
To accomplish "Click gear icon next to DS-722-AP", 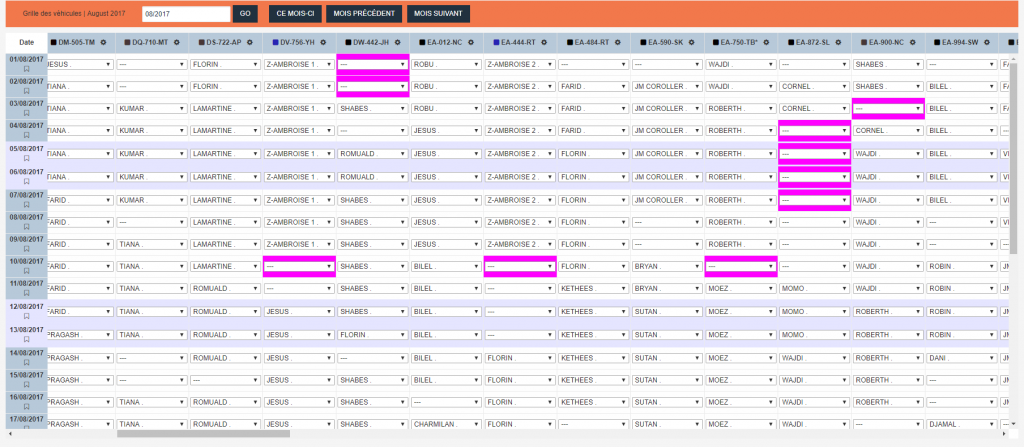I will pos(247,42).
